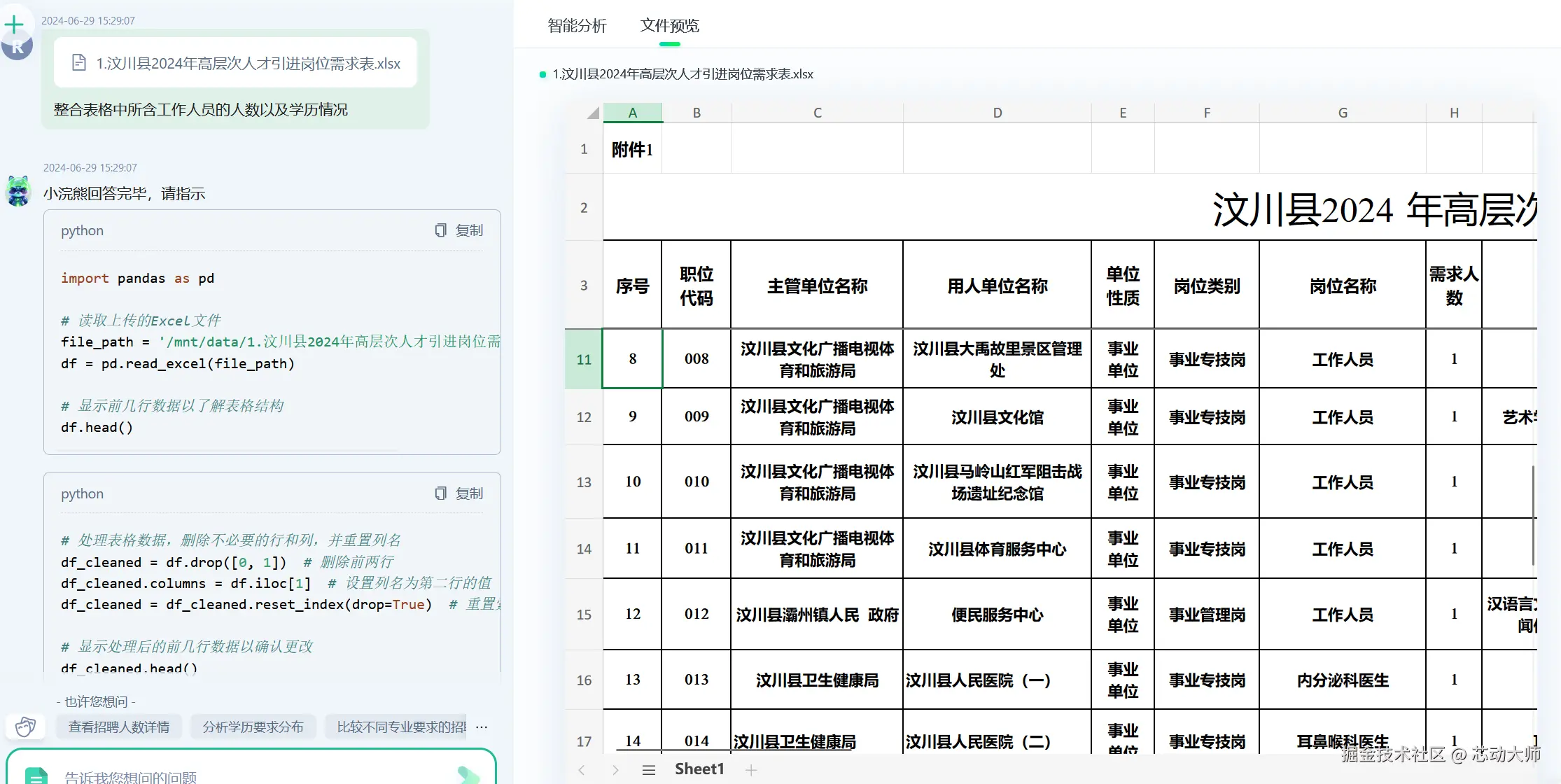The width and height of the screenshot is (1561, 784).
Task: Open the uploaded xlsx file attachment in chat
Action: [x=236, y=64]
